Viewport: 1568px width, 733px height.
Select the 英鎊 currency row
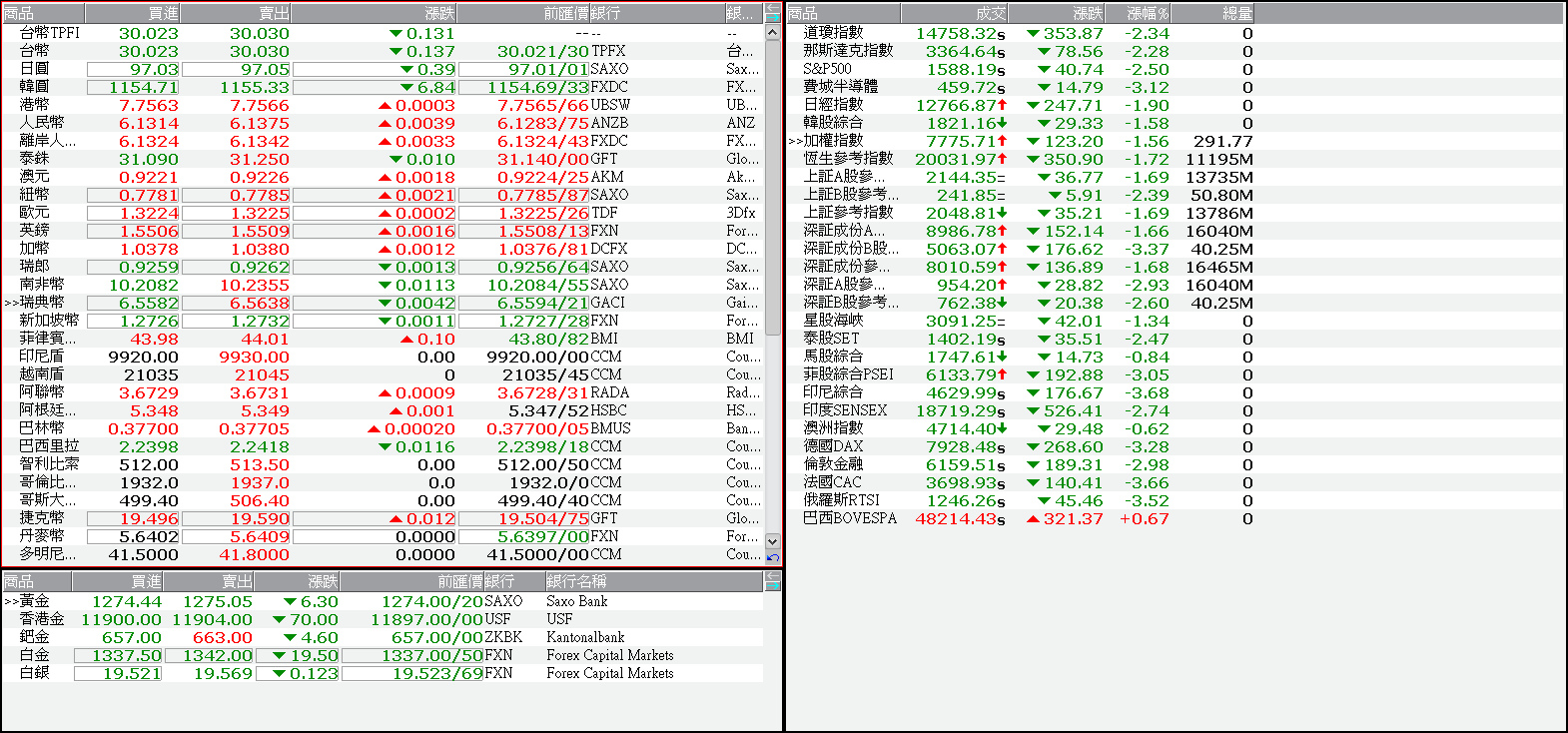[x=383, y=231]
